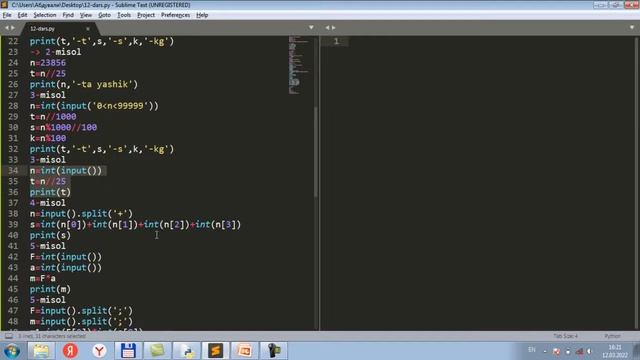640x360 pixels.
Task: Open the View menu
Action: coord(86,15)
